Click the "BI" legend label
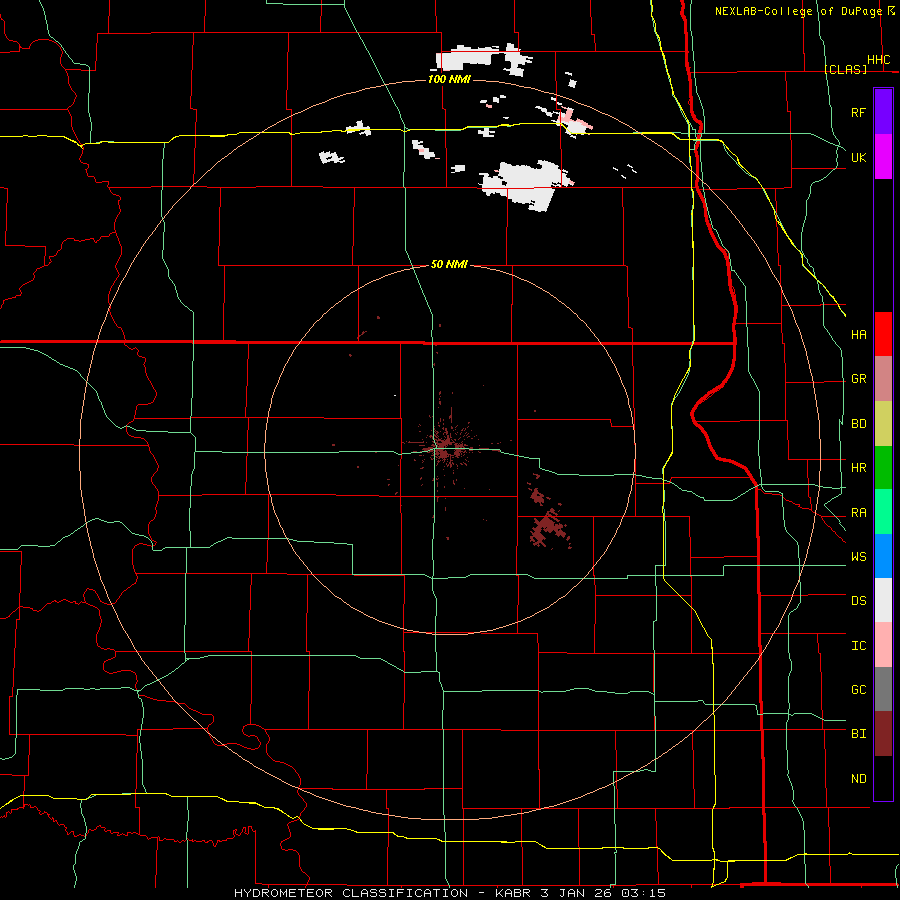The width and height of the screenshot is (900, 900). pos(858,734)
